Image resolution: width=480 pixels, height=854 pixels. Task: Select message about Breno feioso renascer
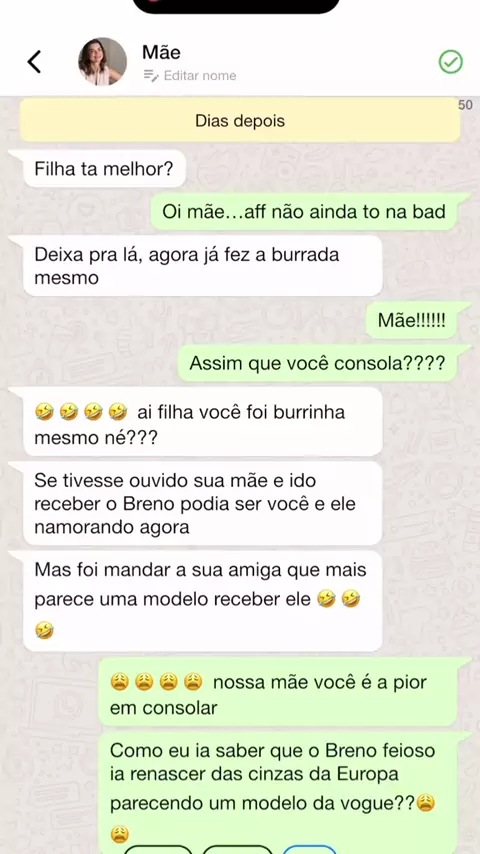278,792
